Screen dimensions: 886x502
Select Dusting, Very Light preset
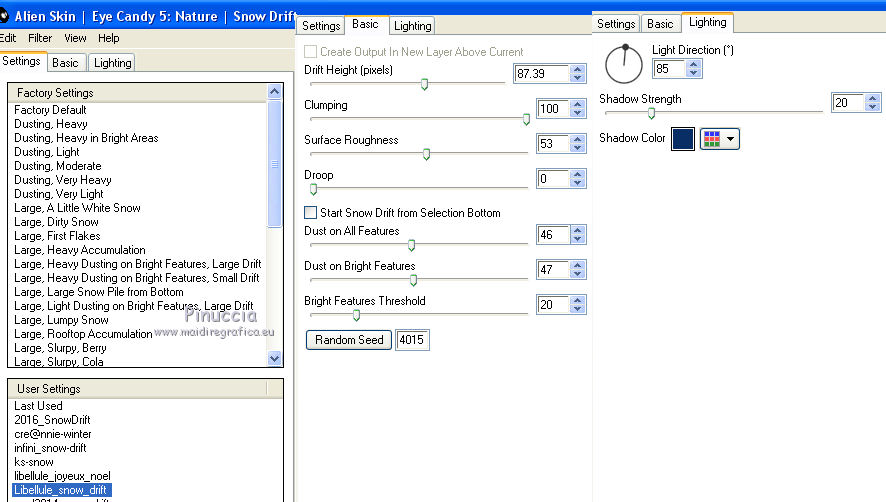tap(59, 194)
